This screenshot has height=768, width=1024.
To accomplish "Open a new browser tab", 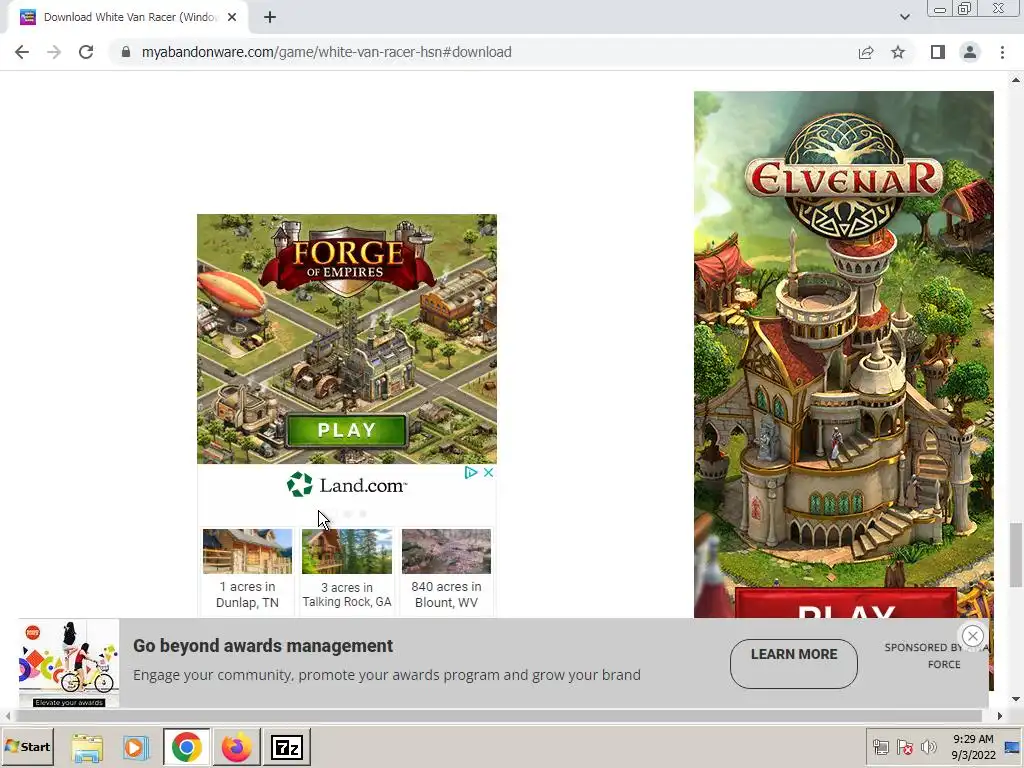I will click(270, 17).
